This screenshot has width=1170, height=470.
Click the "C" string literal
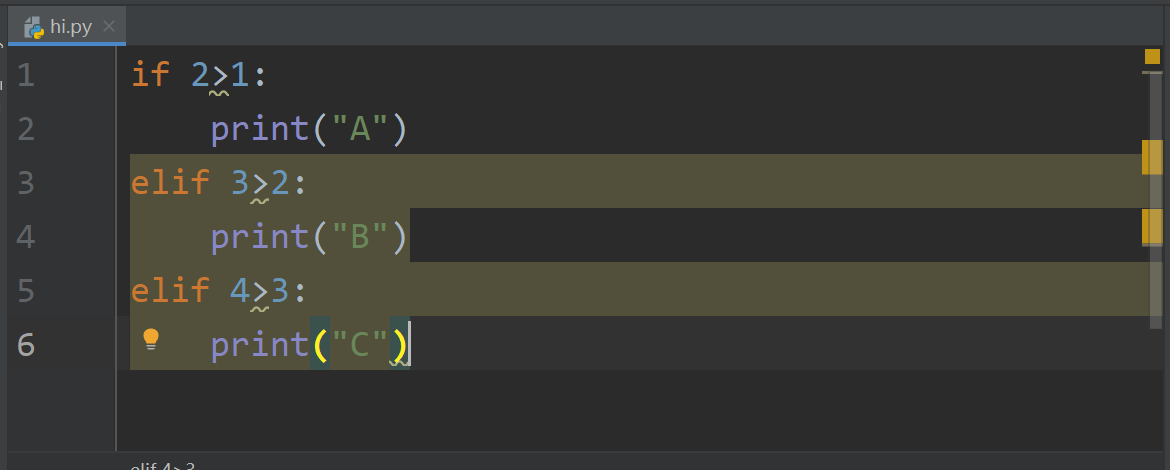pos(360,345)
